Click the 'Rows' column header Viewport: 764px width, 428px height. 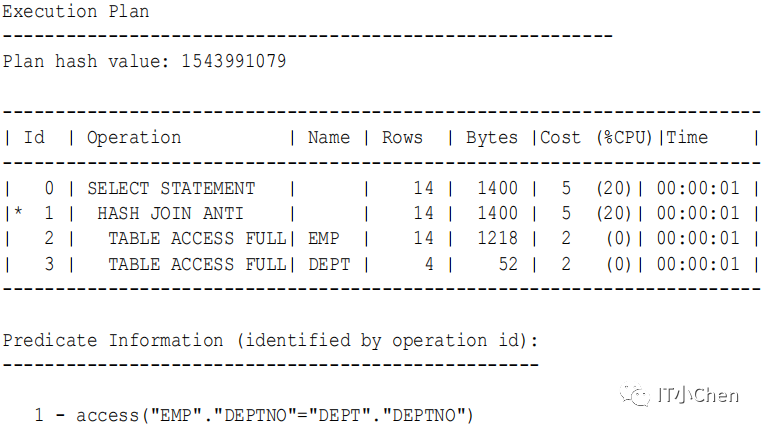402,137
